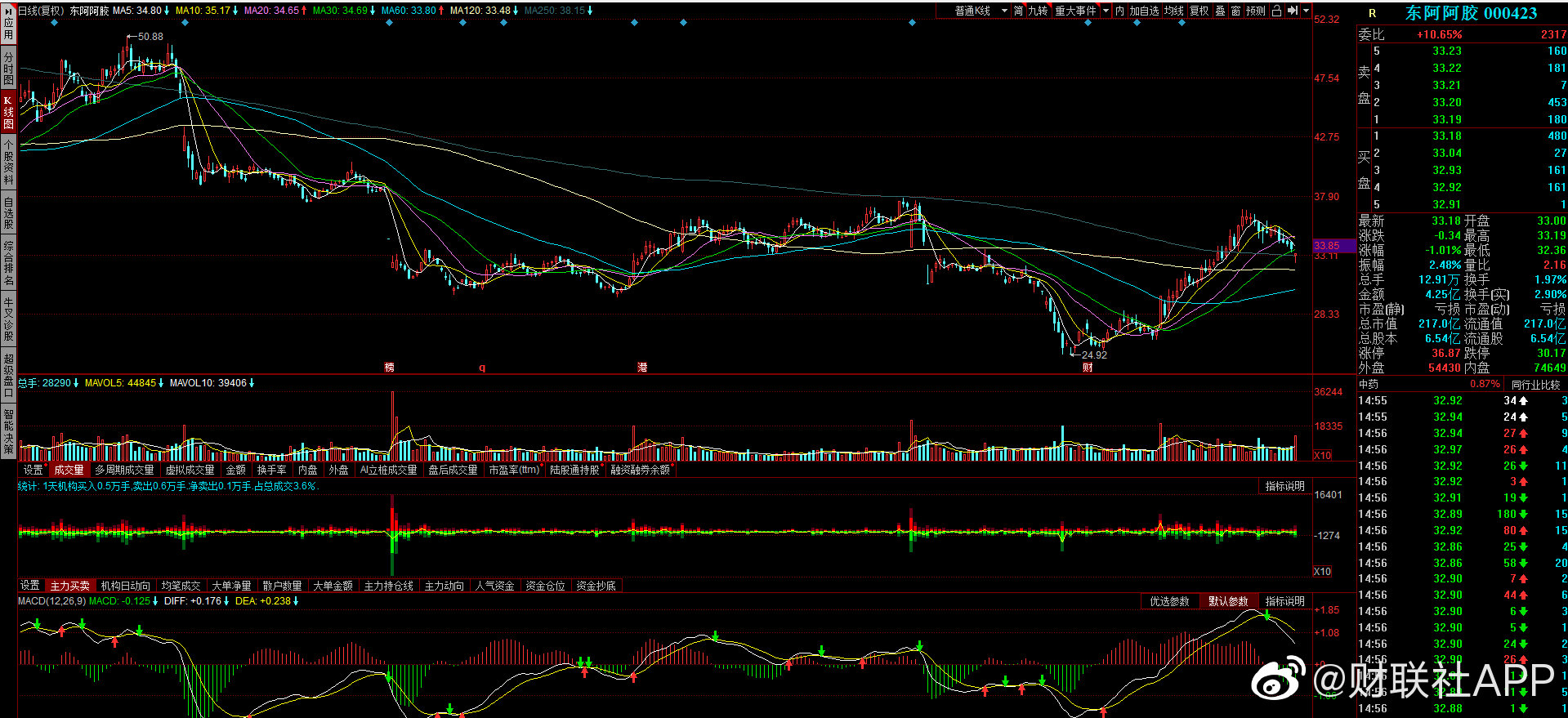Toggle the 复权 price adjustment option

coord(1199,11)
